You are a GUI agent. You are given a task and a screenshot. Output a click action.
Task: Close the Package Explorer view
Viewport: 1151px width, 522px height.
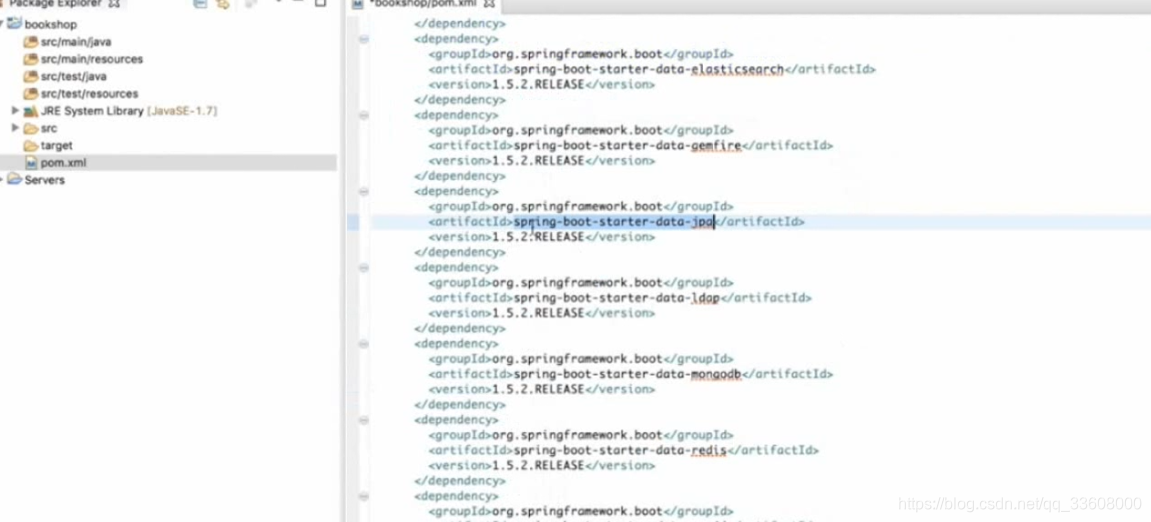click(115, 4)
